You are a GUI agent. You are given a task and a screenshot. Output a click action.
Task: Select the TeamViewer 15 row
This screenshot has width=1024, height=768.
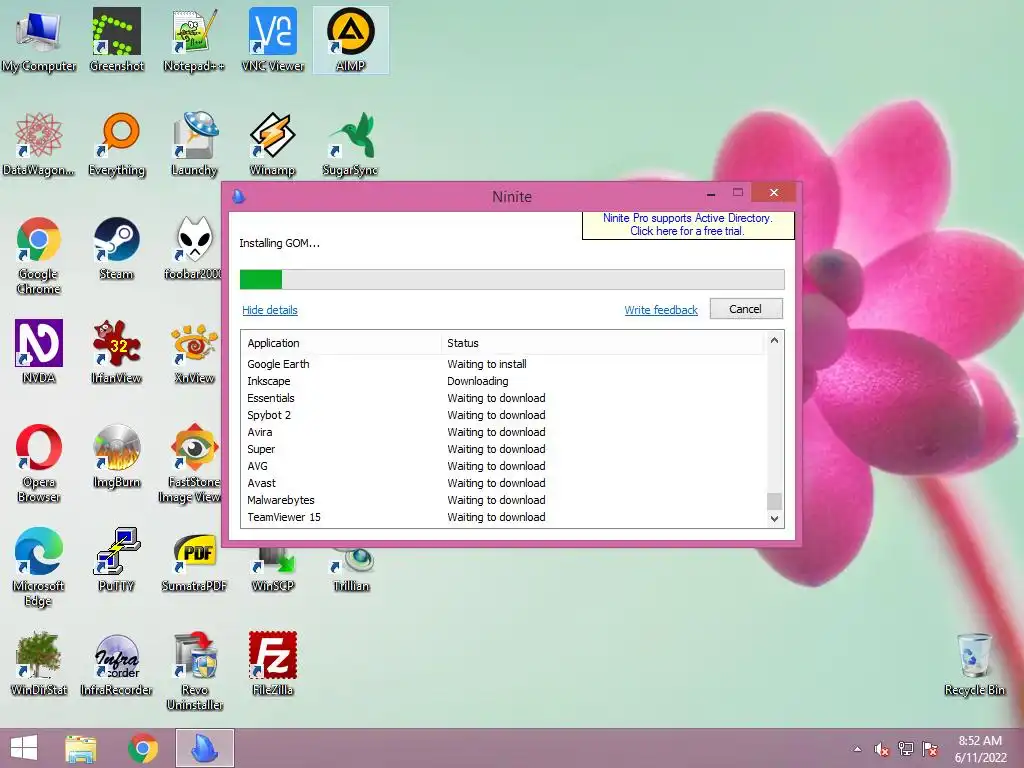504,517
